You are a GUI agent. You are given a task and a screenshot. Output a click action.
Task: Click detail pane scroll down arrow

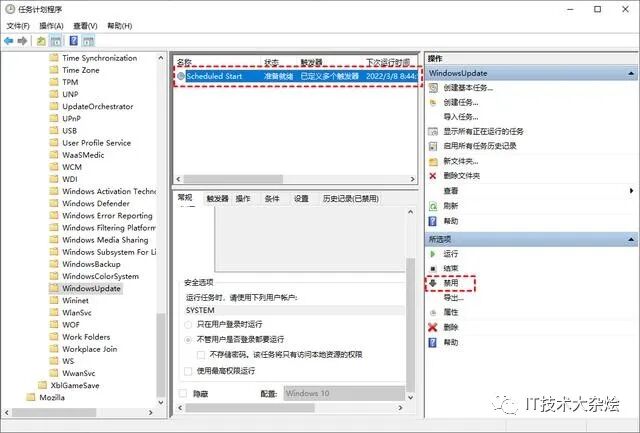tap(411, 397)
